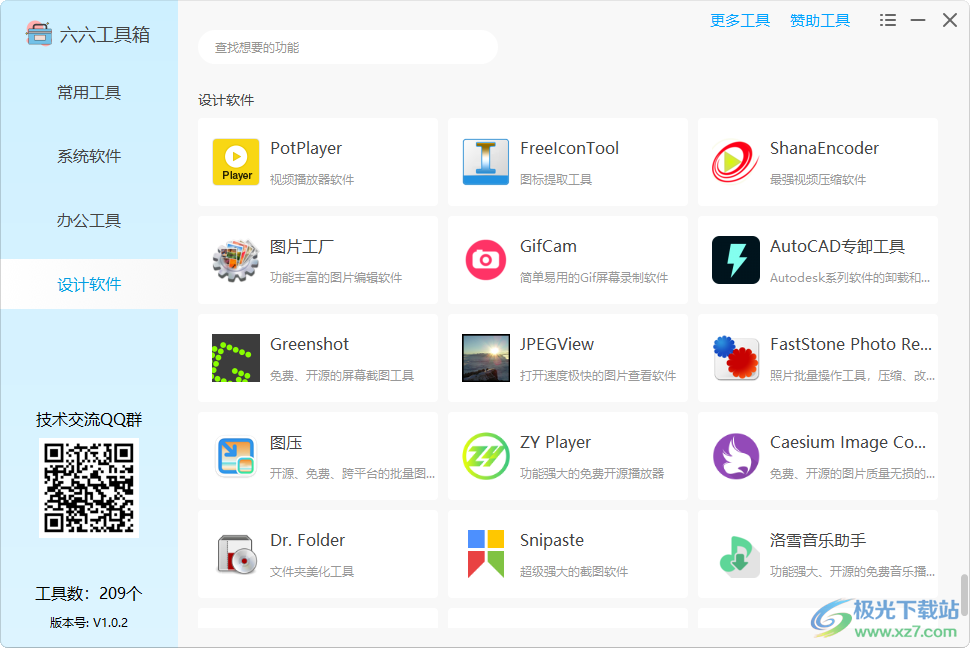Click the Dr. Folder title text
Viewport: 970px width, 648px height.
[307, 540]
